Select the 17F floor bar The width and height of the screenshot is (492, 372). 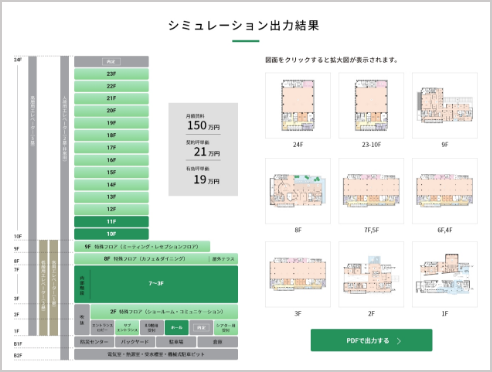click(111, 148)
